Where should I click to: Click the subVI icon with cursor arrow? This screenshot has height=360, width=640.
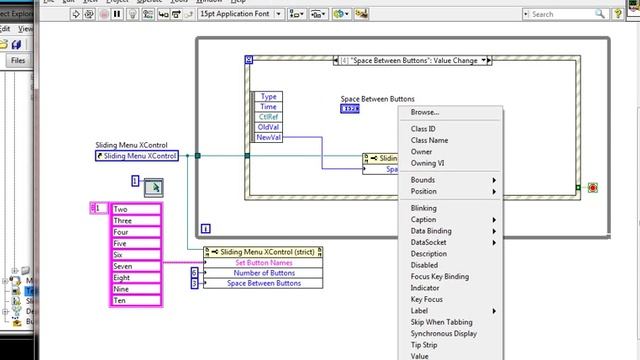154,187
